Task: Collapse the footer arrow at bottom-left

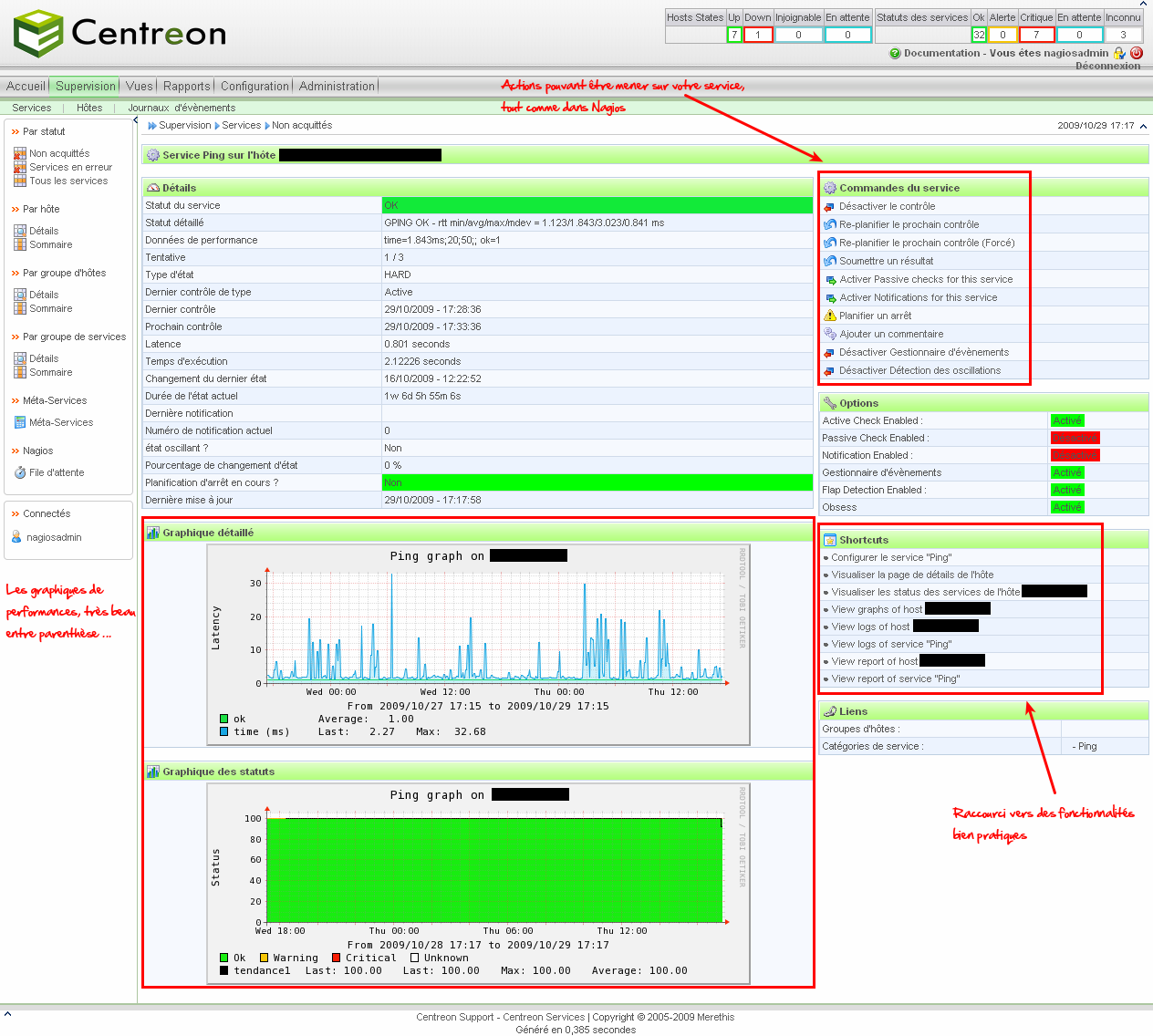Action: pyautogui.click(x=7, y=1013)
